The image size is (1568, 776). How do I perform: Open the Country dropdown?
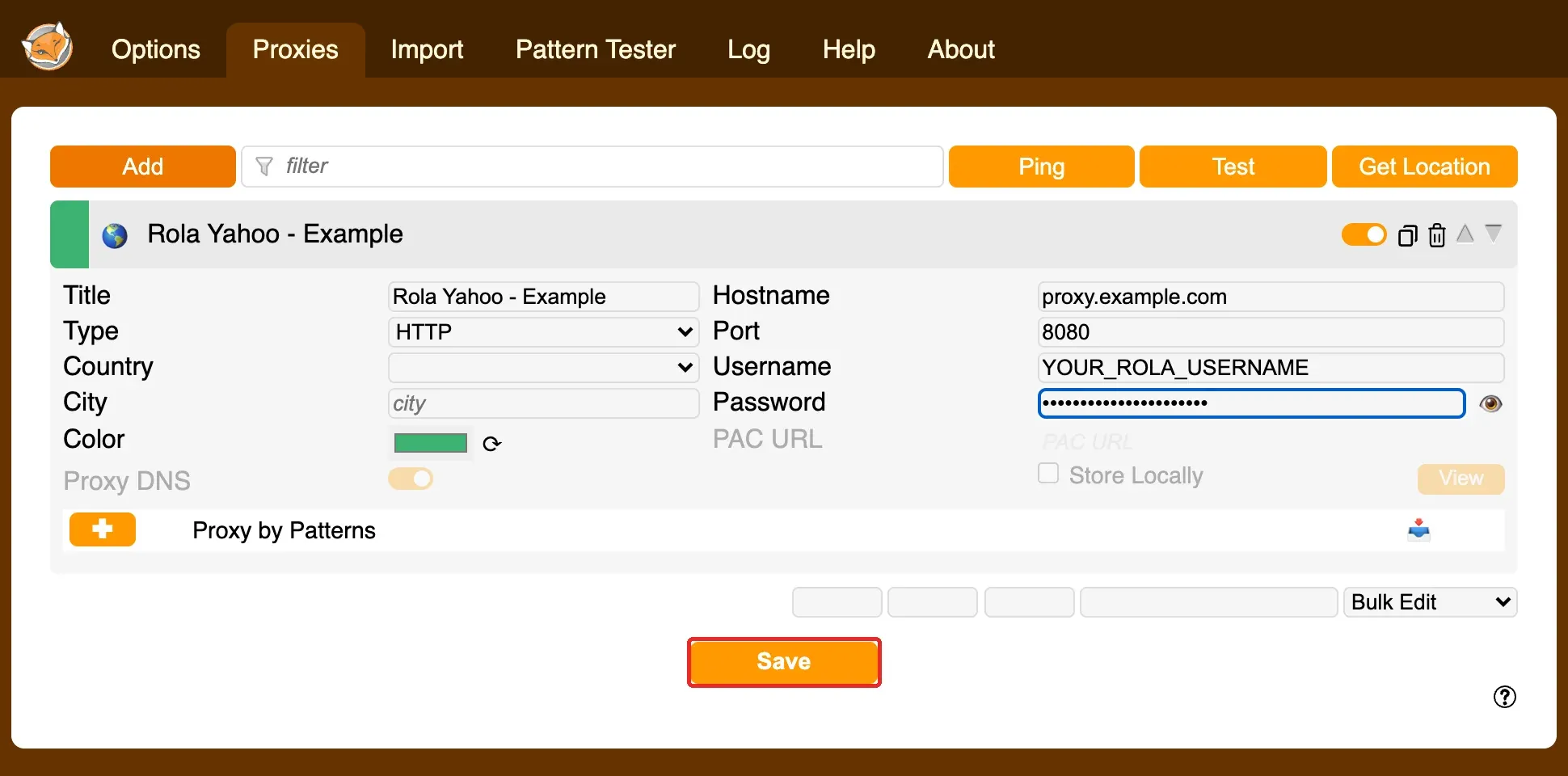(543, 367)
